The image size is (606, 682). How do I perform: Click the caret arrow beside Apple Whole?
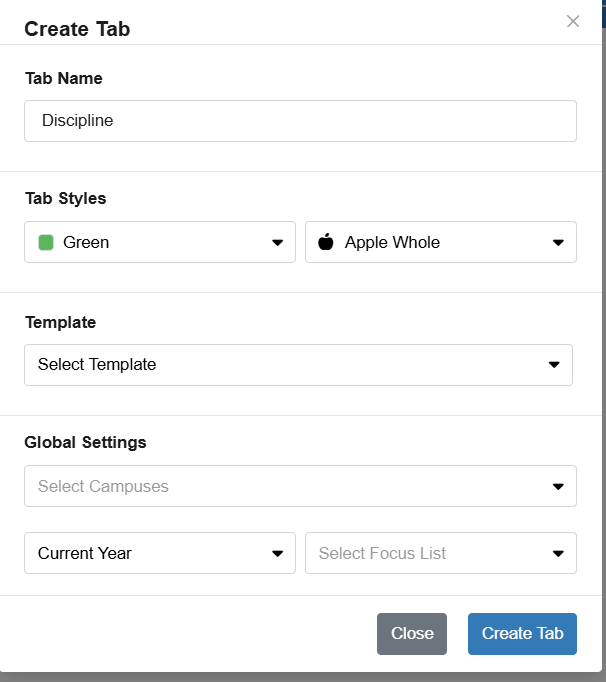(558, 243)
